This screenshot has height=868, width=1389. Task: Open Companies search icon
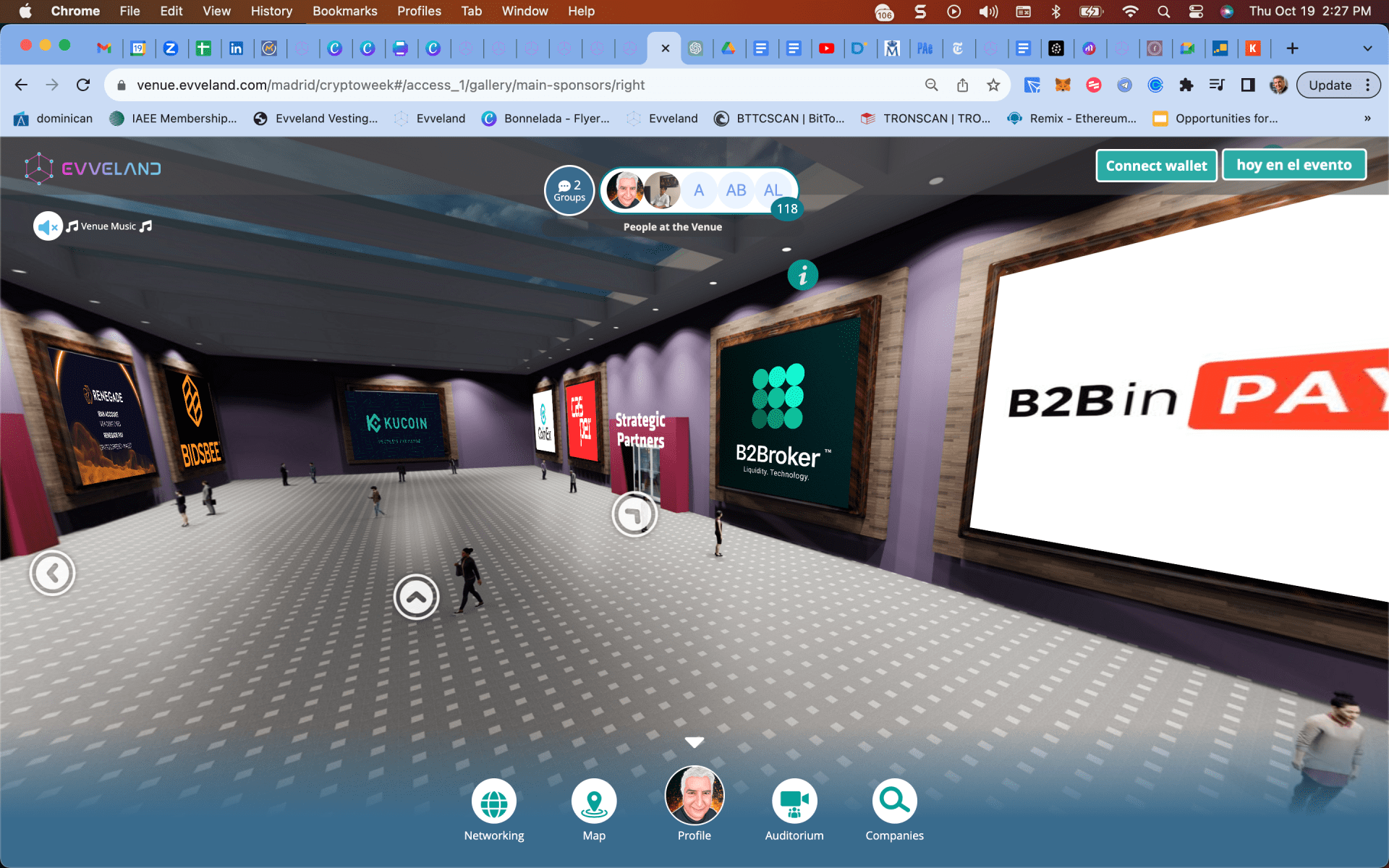click(x=895, y=801)
